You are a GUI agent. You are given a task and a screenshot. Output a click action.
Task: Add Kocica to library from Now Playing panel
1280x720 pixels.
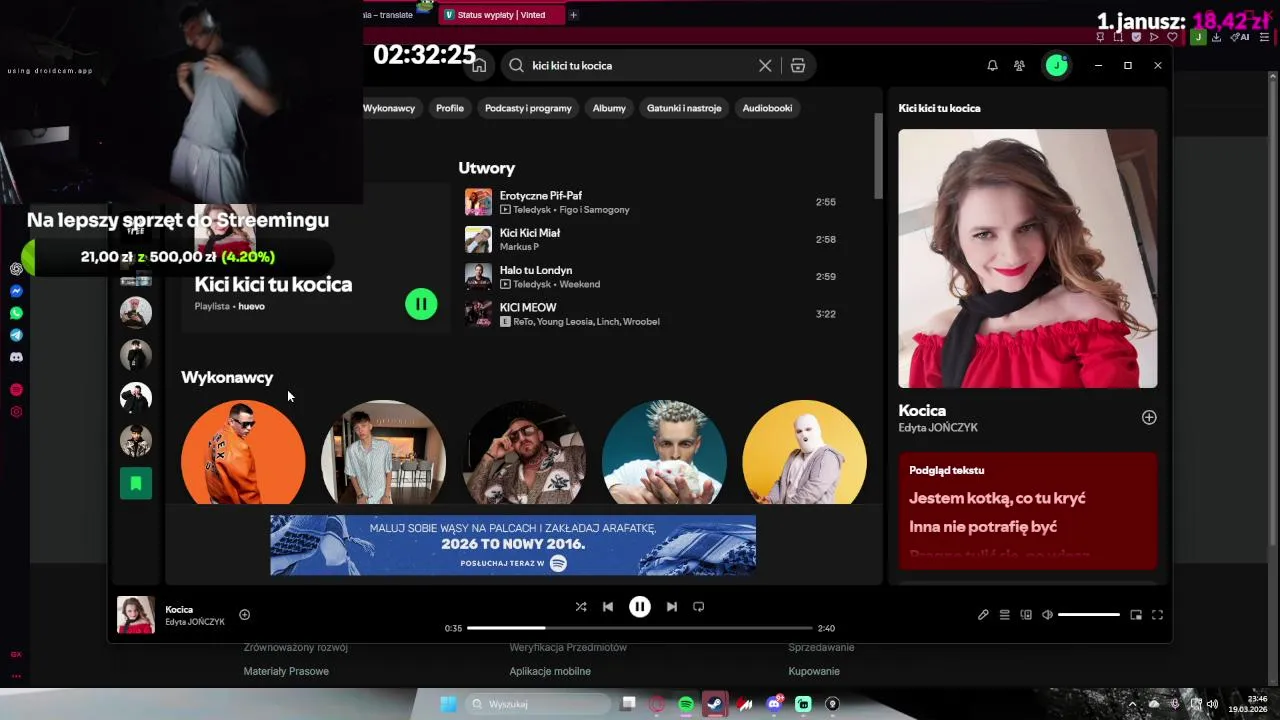click(x=1149, y=417)
